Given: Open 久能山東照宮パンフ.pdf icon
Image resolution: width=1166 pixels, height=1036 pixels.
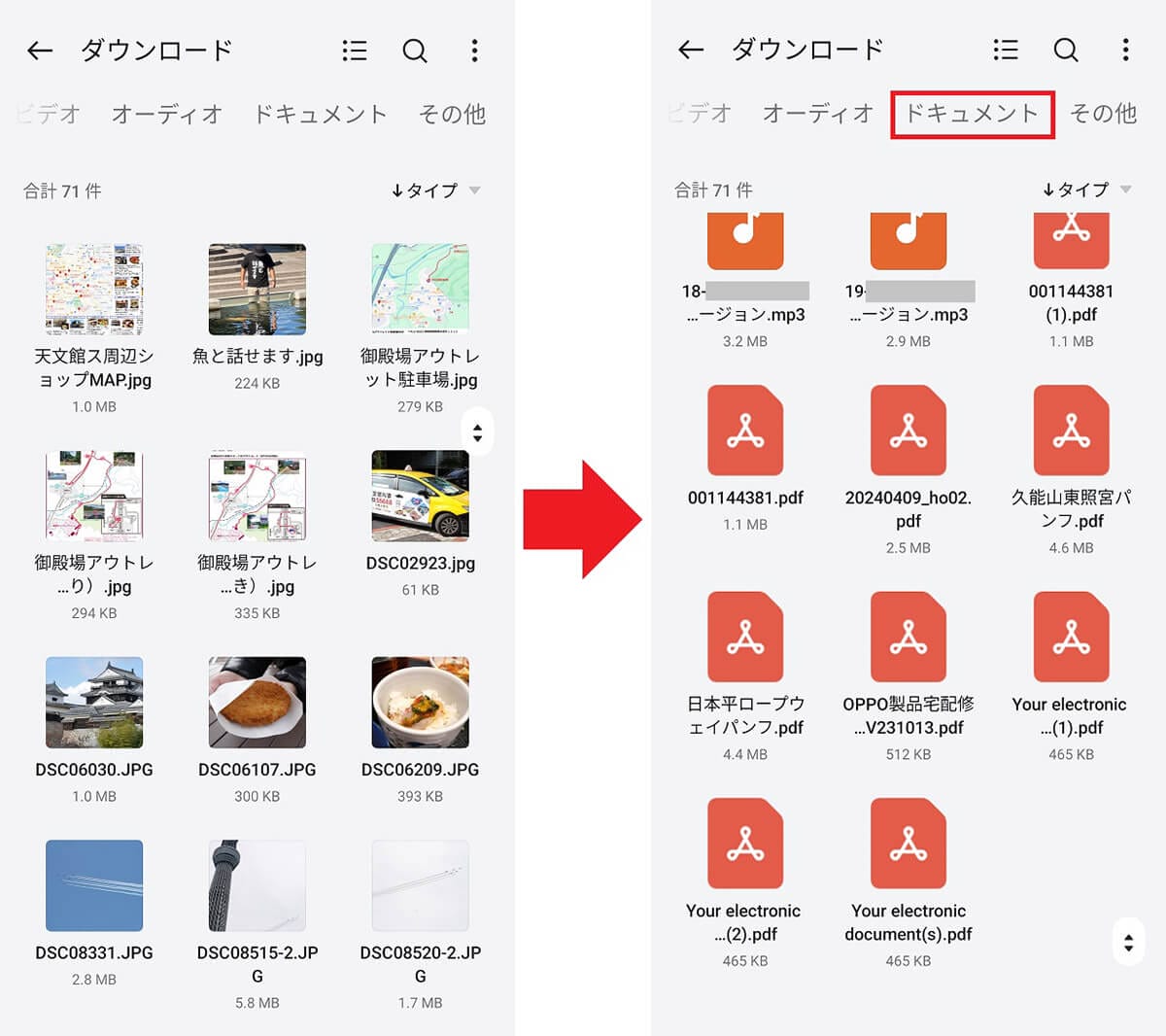Looking at the screenshot, I should tap(1072, 431).
